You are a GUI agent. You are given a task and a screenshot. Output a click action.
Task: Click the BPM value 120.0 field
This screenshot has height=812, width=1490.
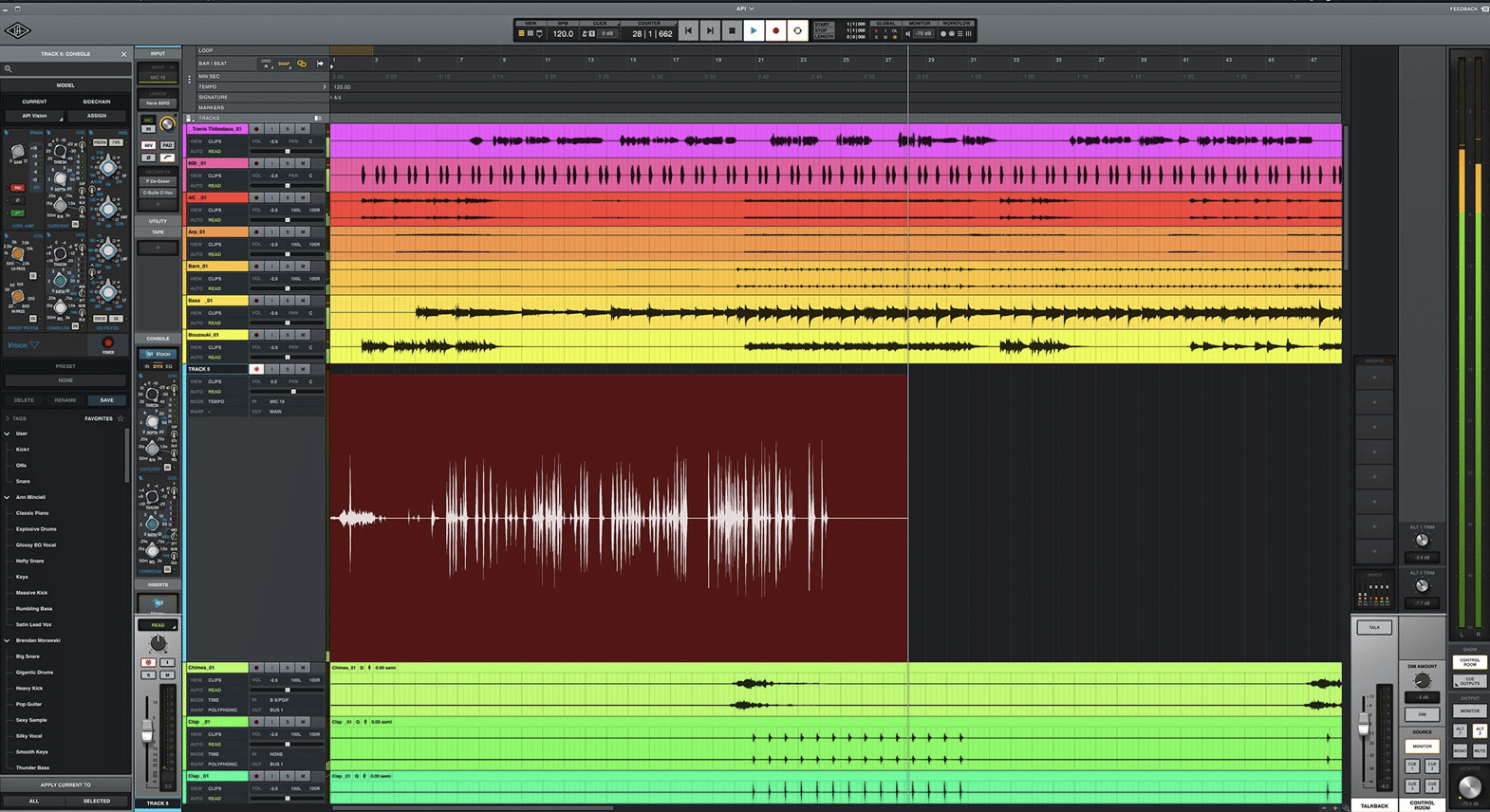(563, 33)
